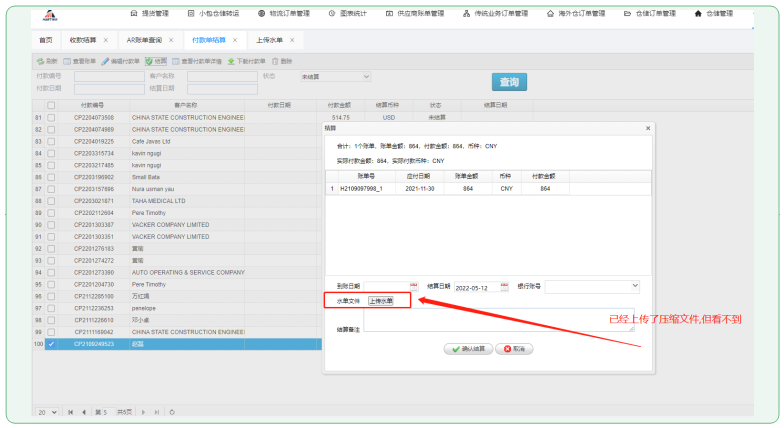Click the pagination reload icon

click(x=172, y=412)
